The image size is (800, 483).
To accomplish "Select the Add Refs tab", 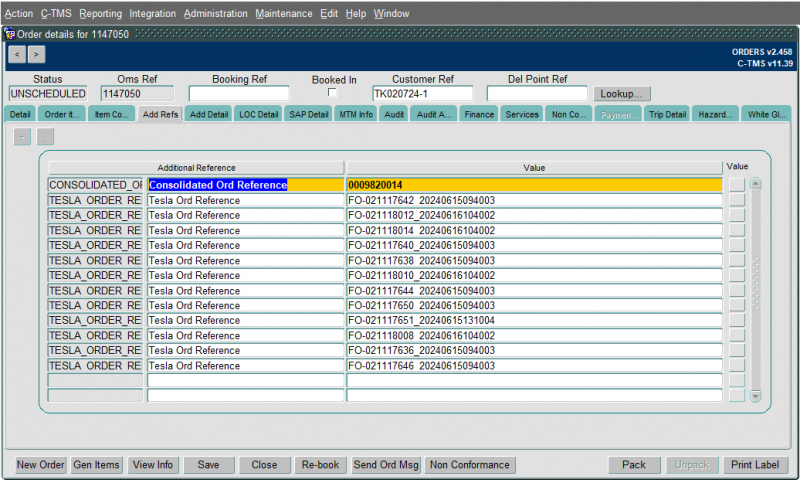I will pyautogui.click(x=160, y=114).
